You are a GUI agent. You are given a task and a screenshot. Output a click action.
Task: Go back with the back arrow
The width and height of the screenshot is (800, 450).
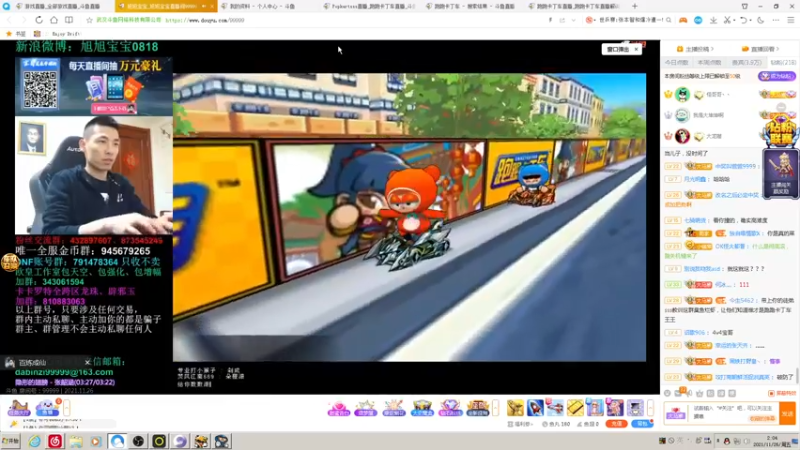click(9, 20)
